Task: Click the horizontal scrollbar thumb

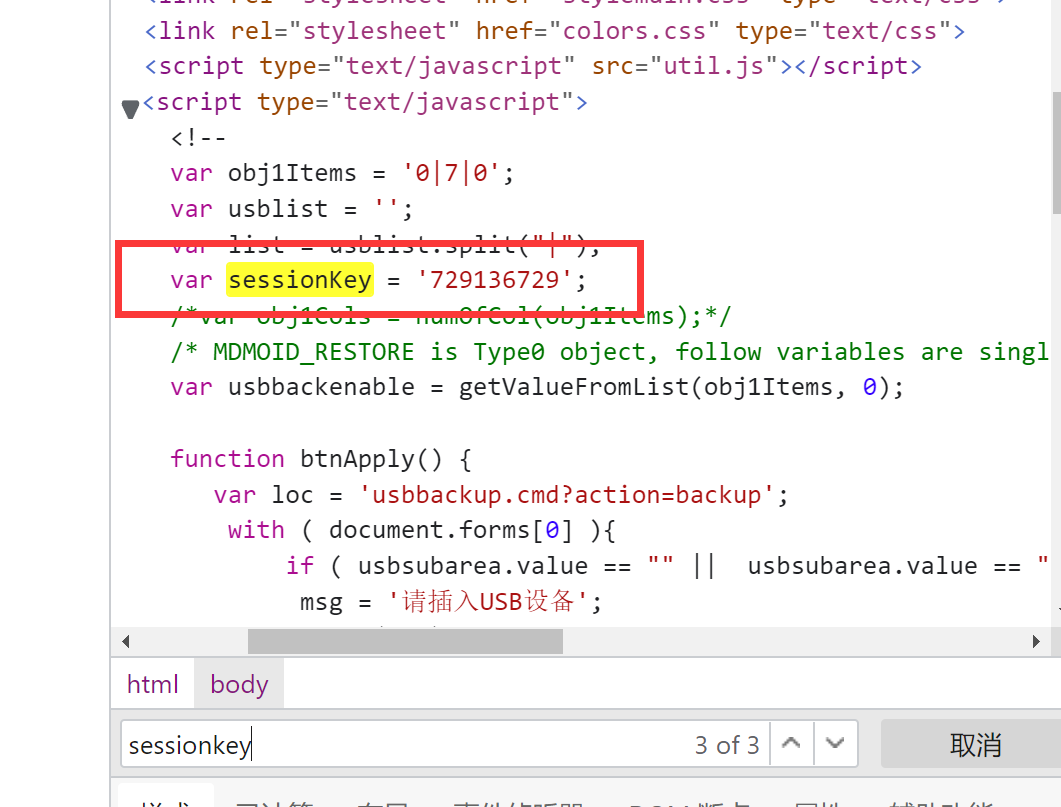Action: (405, 641)
